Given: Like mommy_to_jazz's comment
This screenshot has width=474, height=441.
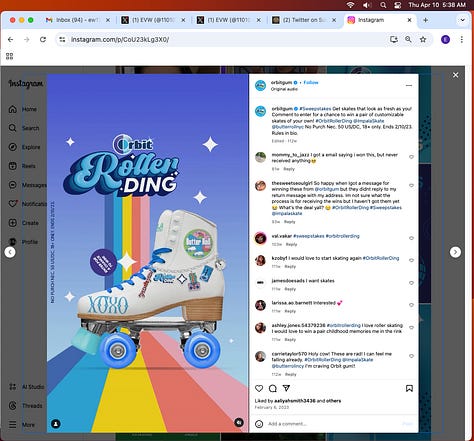Looking at the screenshot, I should pyautogui.click(x=411, y=157).
